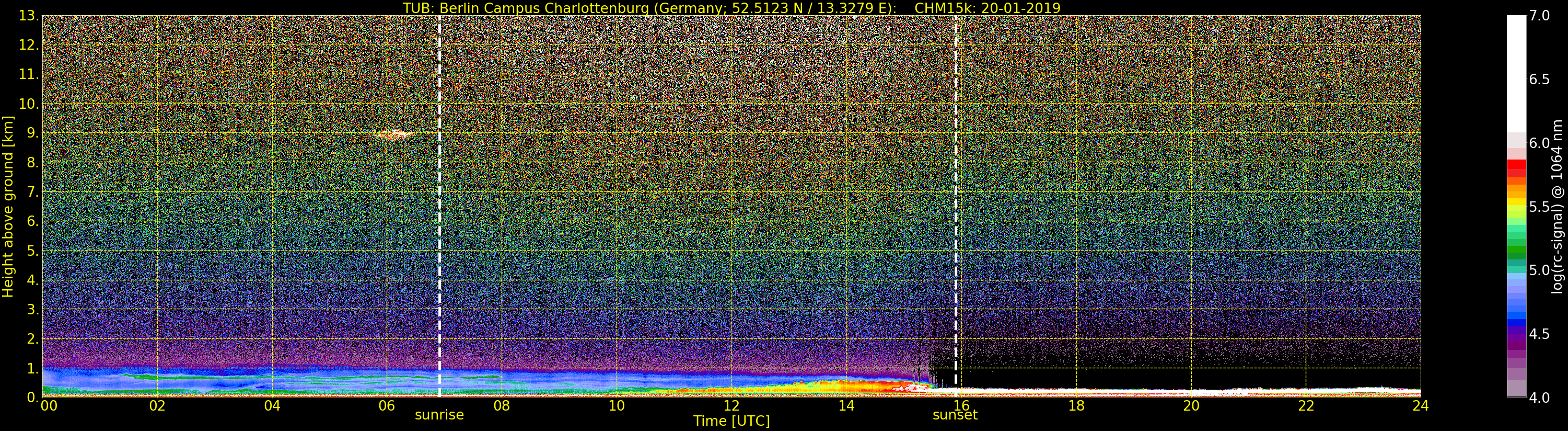The image size is (1568, 431).
Task: Select the '13.' tick on the height axis
Action: tap(29, 16)
